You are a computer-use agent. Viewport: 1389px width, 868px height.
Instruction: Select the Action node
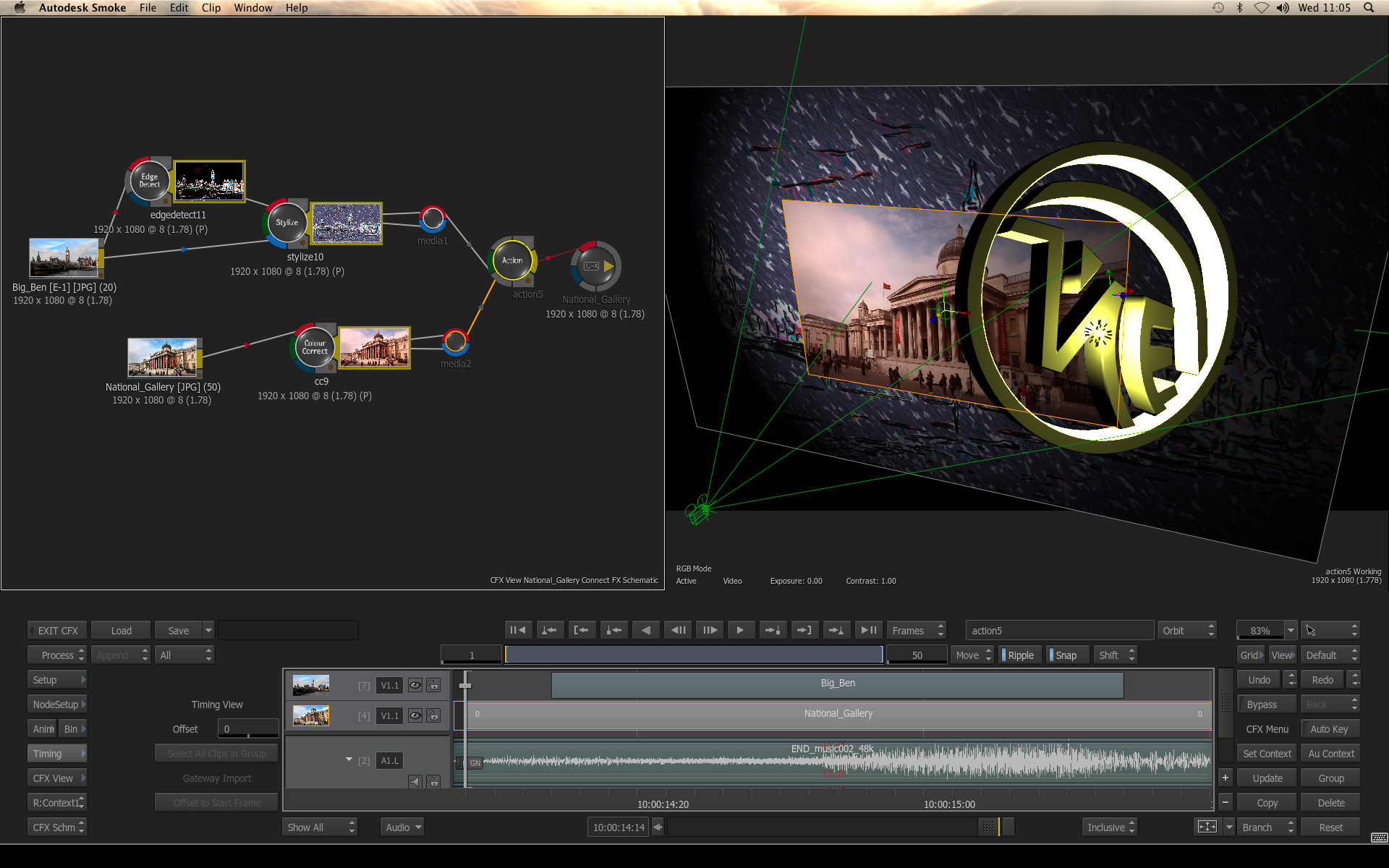pos(512,260)
